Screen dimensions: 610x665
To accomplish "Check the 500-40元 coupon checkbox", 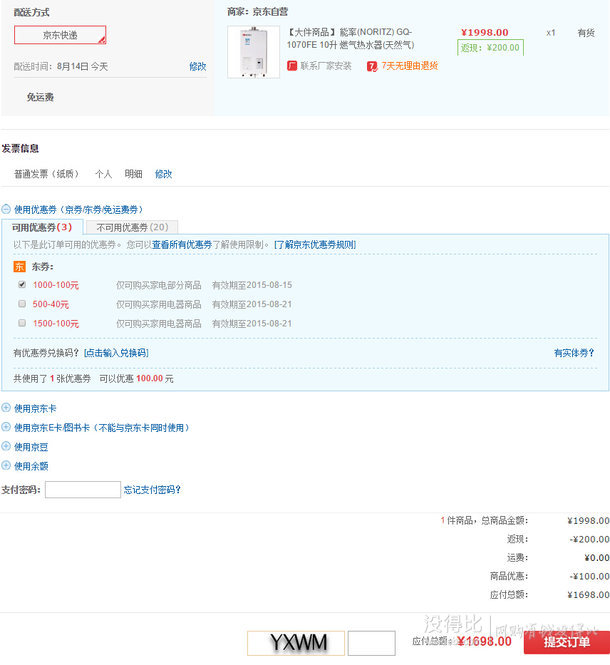I will coord(22,304).
